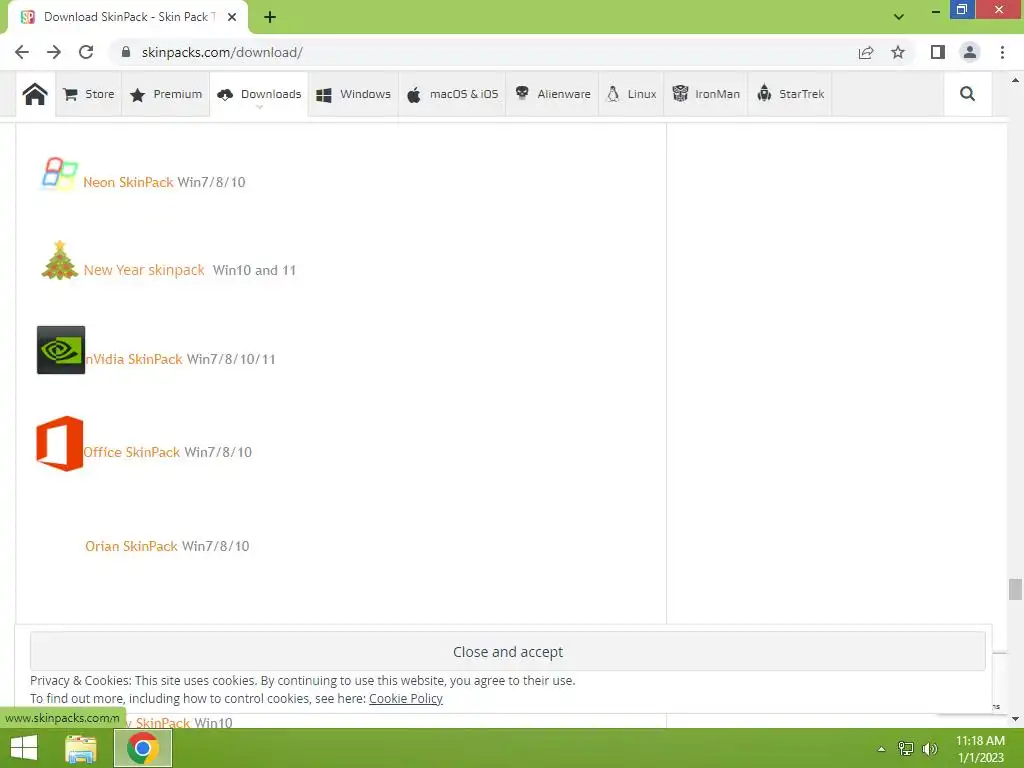Open the Linux menu item

coord(631,94)
